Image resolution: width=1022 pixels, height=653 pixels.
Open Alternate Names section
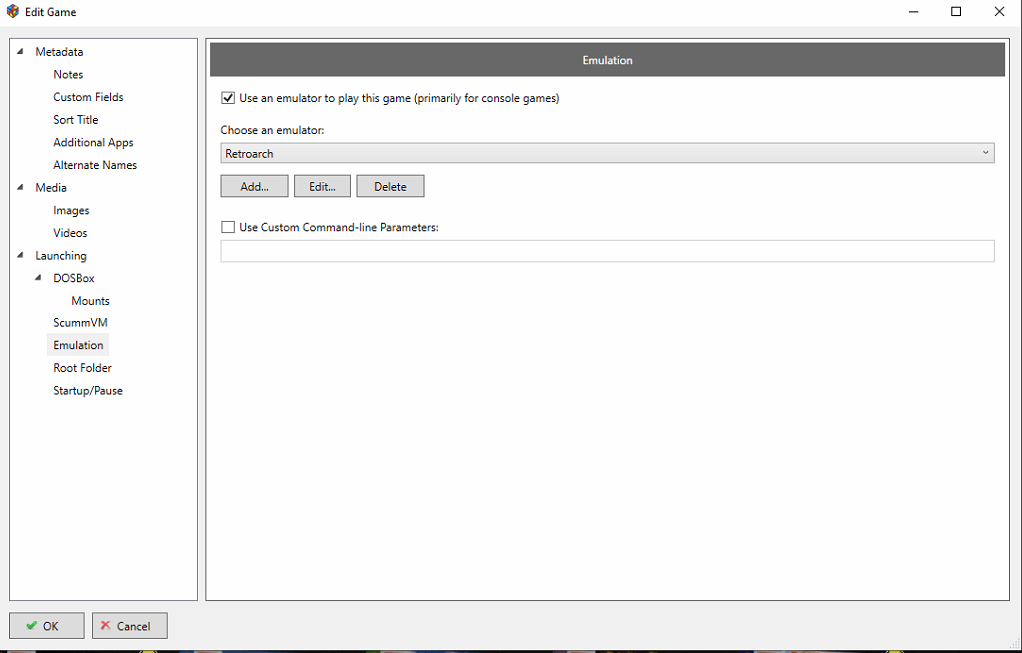95,165
